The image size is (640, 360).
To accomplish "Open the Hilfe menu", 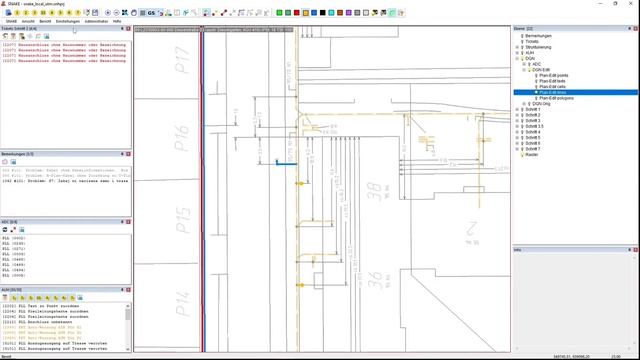I will pos(117,21).
